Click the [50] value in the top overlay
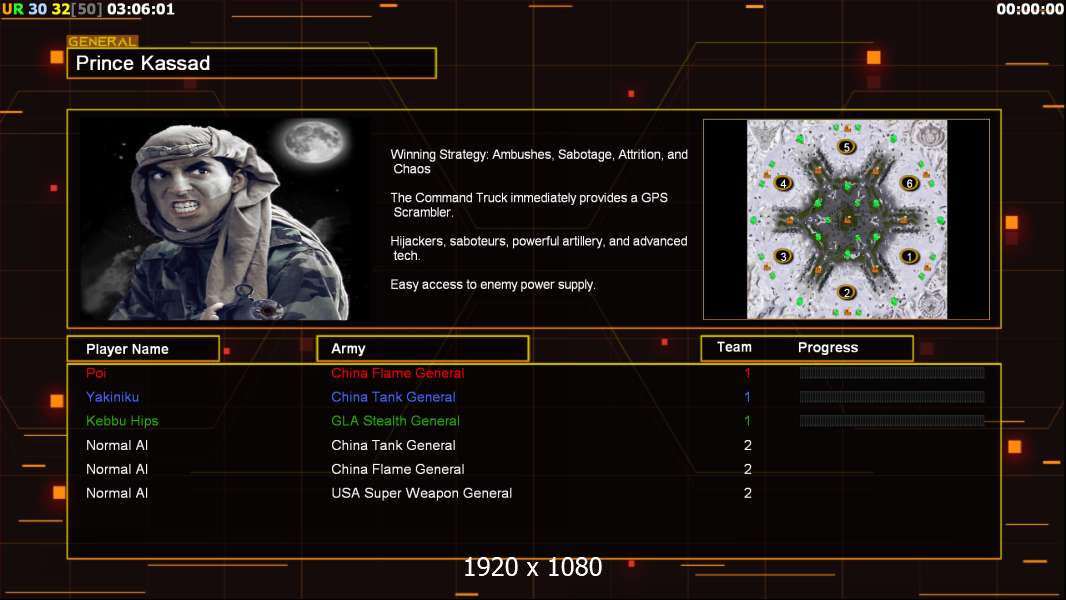The width and height of the screenshot is (1066, 600). (86, 9)
